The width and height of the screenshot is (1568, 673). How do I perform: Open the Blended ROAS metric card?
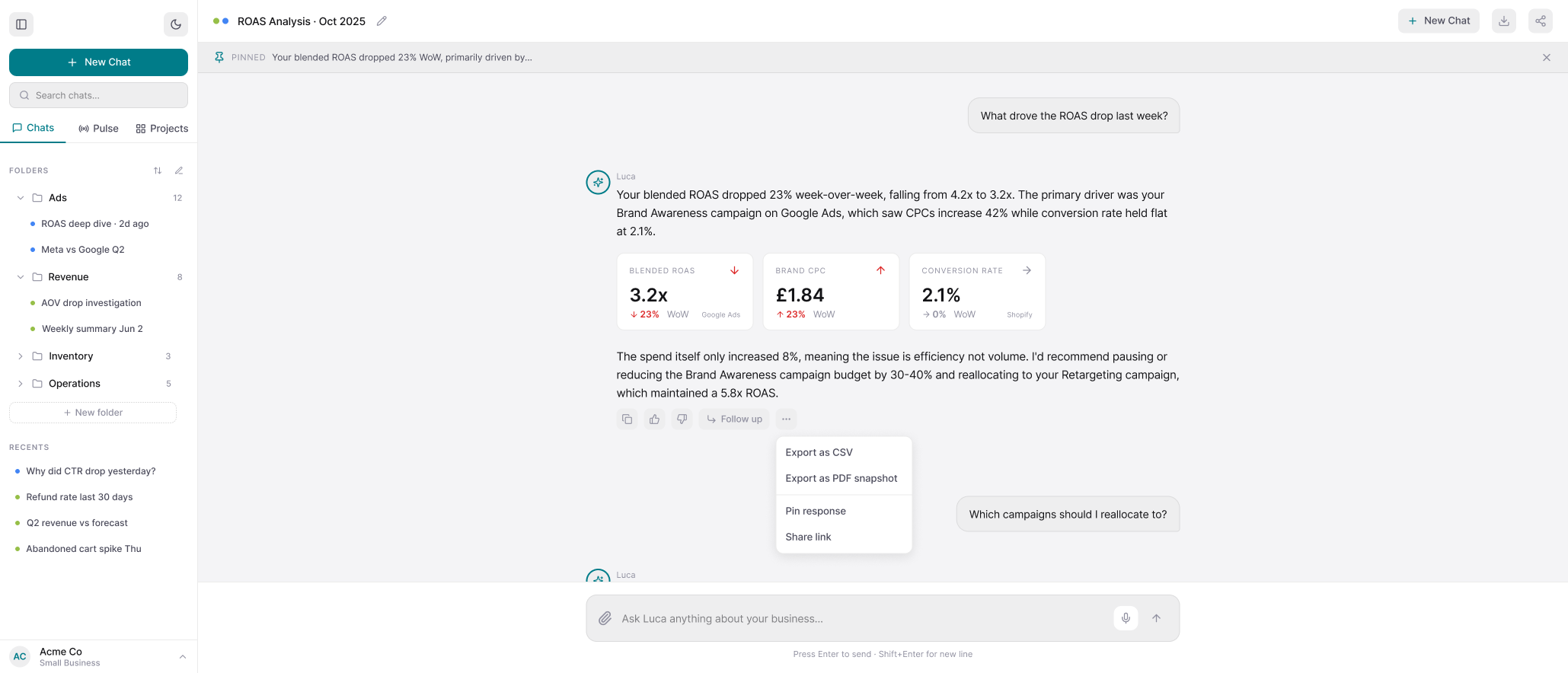tap(685, 292)
